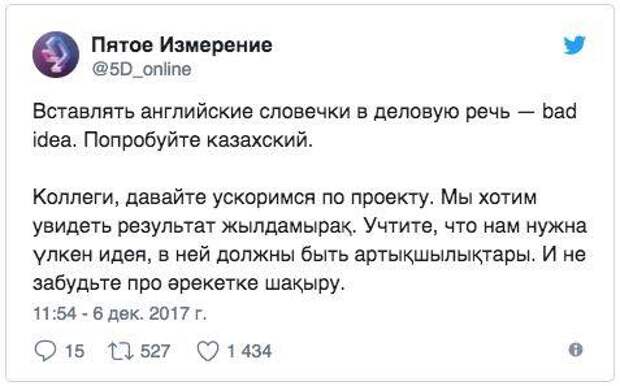
Task: View the 527 retweets count
Action: click(155, 351)
